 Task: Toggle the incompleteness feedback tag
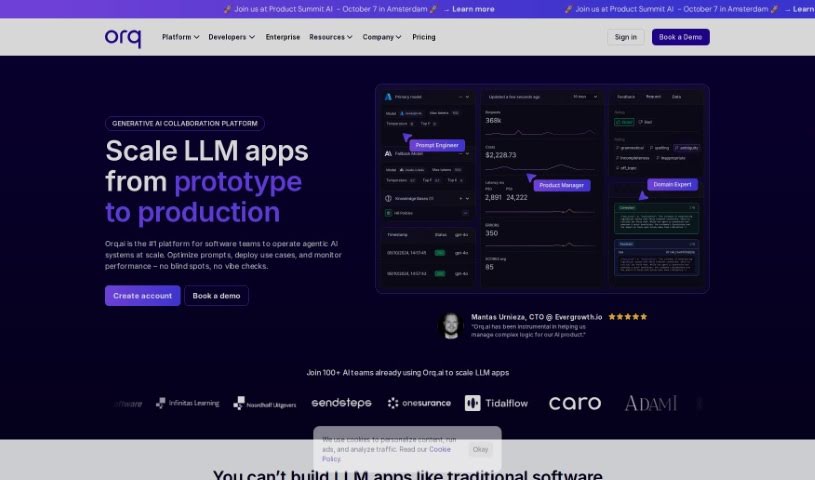(x=633, y=158)
